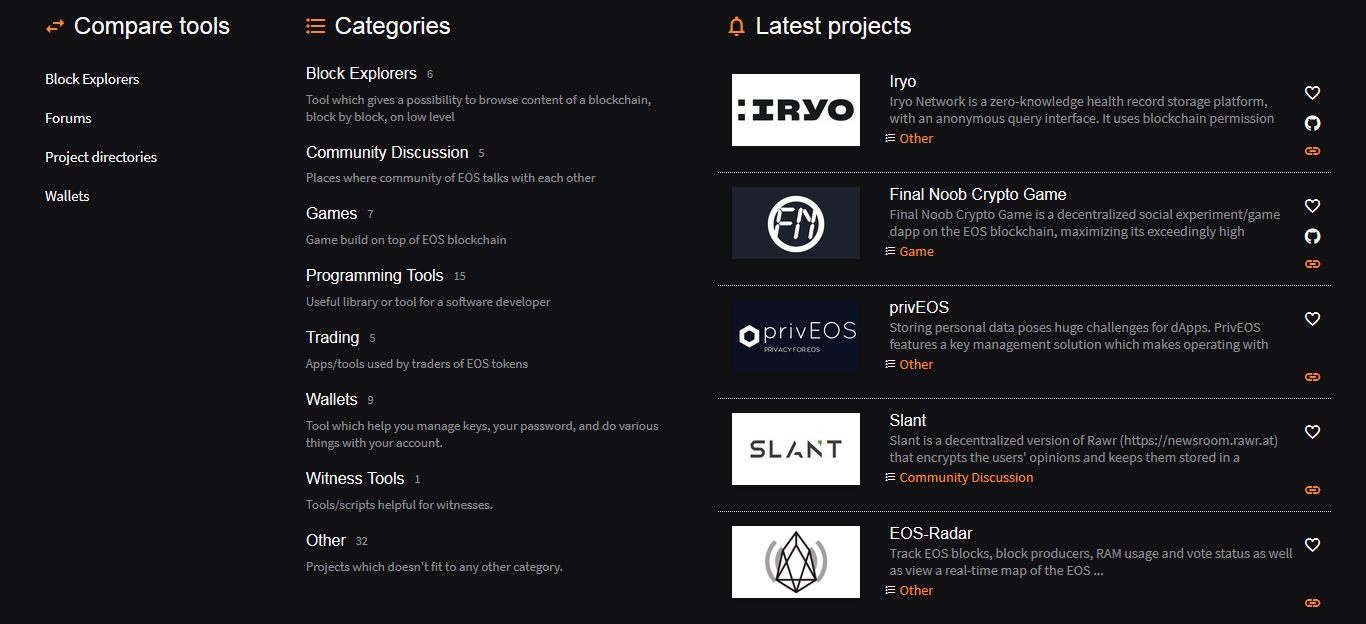Click the Latest projects heading
This screenshot has height=624, width=1366.
(x=834, y=27)
